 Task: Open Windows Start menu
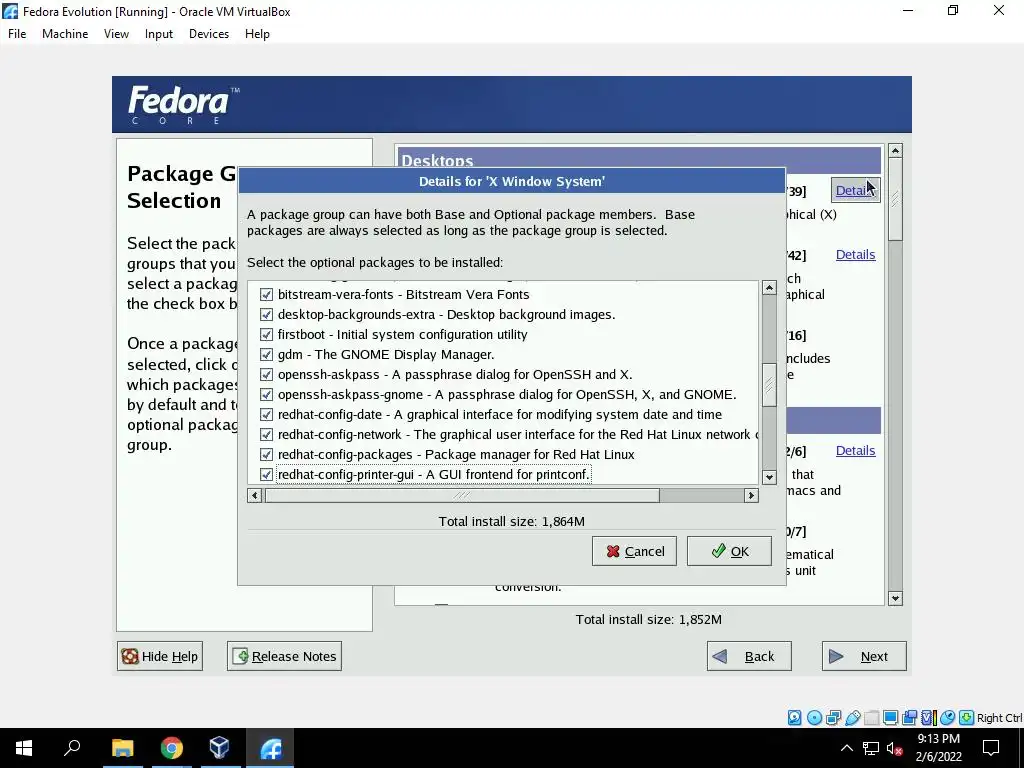point(24,748)
